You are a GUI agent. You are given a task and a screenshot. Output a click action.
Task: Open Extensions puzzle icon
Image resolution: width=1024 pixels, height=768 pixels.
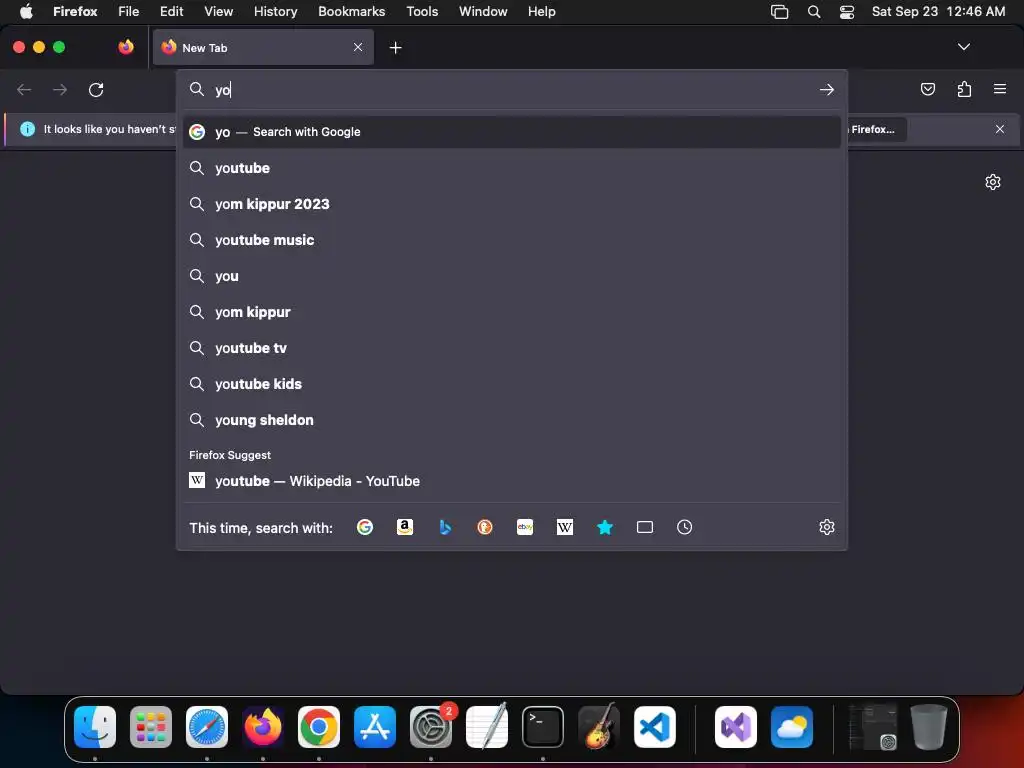tap(964, 89)
